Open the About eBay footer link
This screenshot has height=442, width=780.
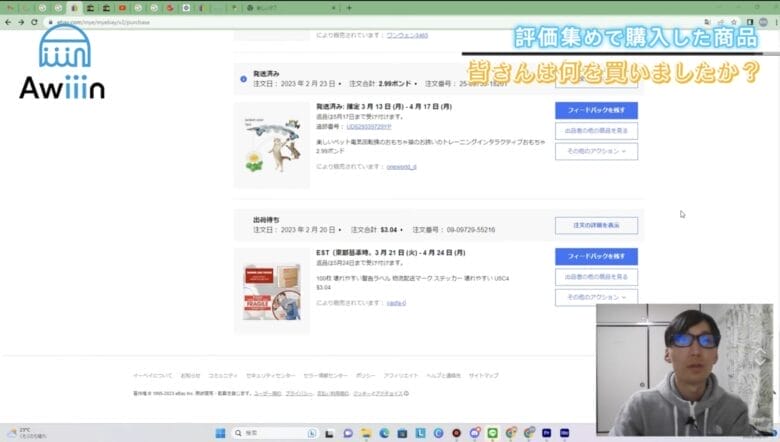point(153,375)
